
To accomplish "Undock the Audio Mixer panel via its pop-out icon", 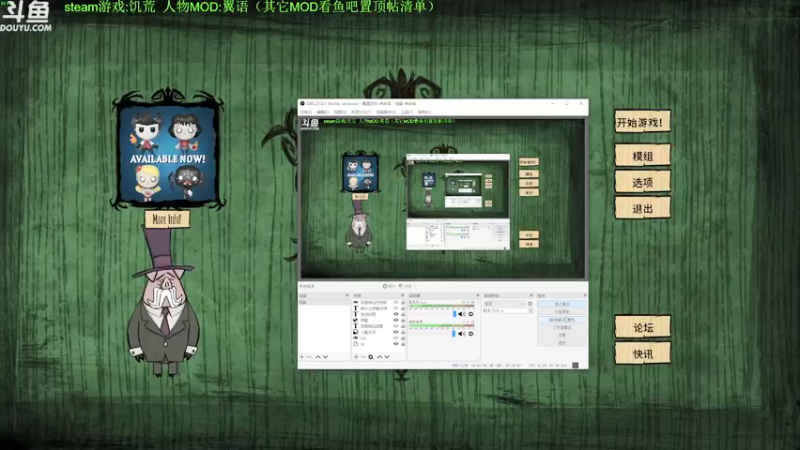I will tap(478, 295).
